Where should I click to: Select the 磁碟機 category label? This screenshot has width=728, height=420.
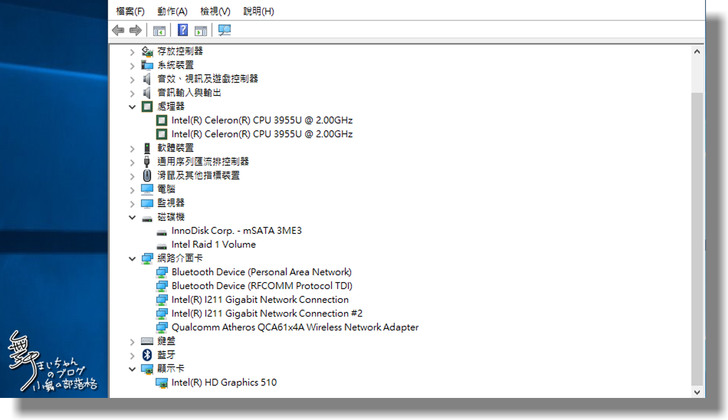171,217
